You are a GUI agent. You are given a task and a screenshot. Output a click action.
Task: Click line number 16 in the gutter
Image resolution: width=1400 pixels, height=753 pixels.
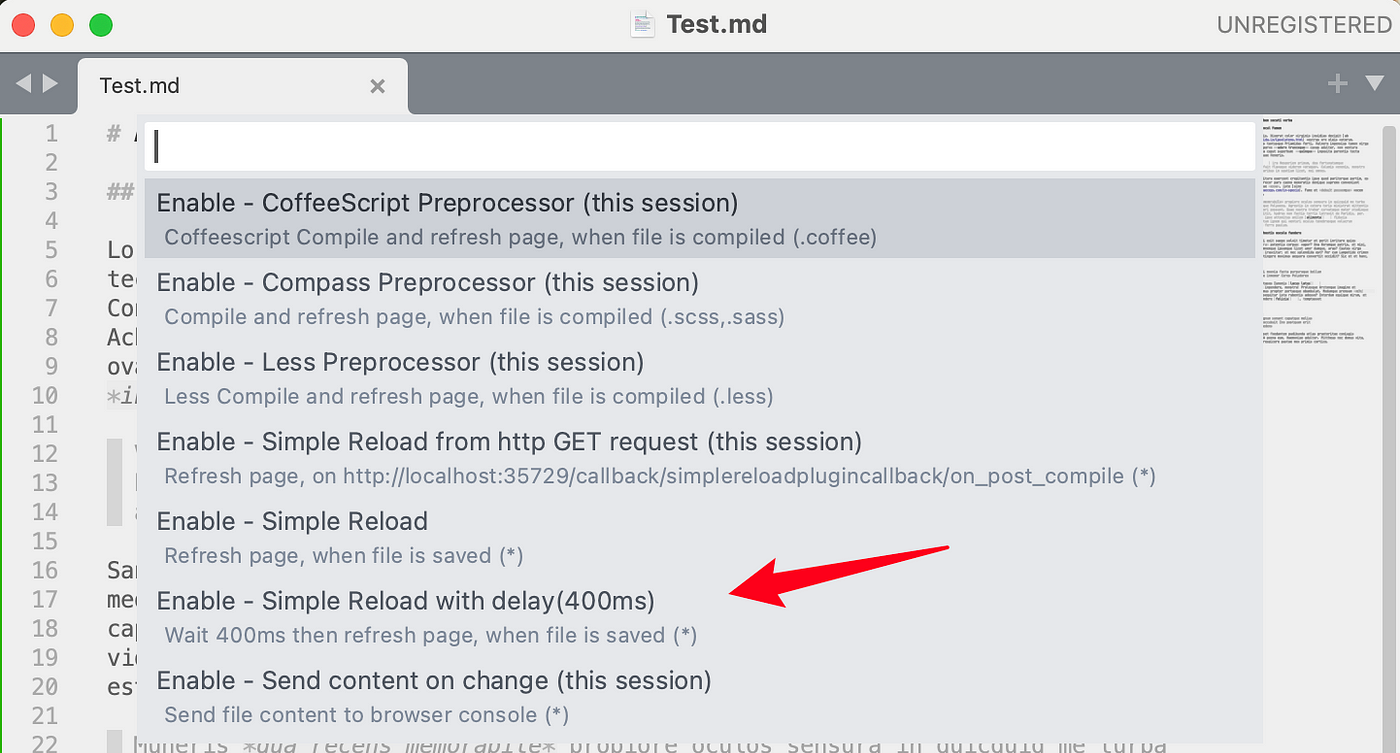pyautogui.click(x=44, y=570)
